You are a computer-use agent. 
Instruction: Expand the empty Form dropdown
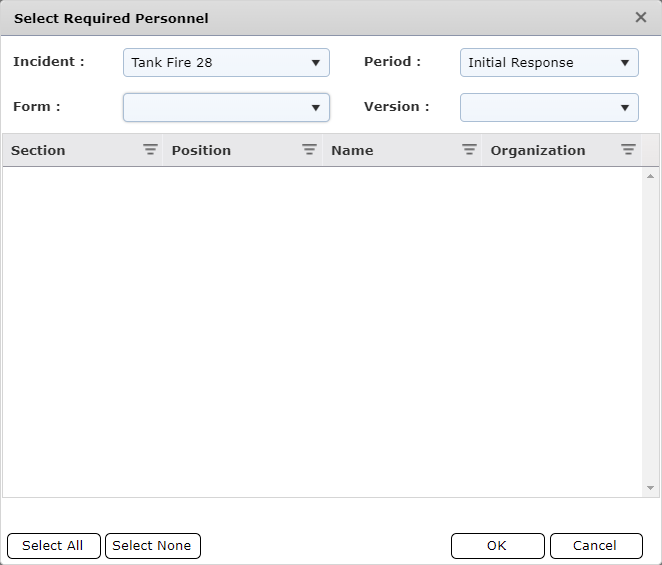point(226,107)
